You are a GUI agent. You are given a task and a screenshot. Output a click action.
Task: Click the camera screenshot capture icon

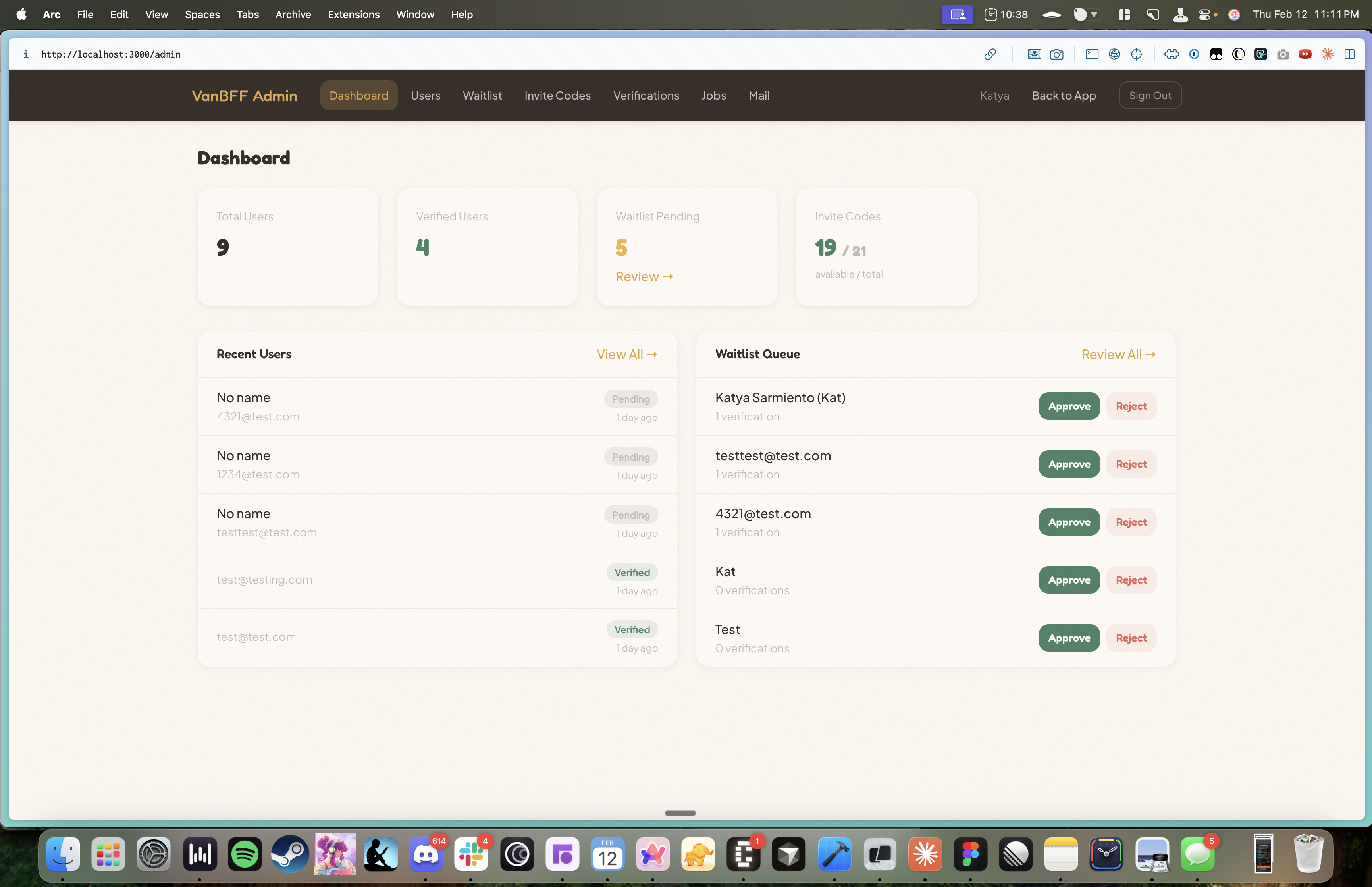click(1056, 54)
